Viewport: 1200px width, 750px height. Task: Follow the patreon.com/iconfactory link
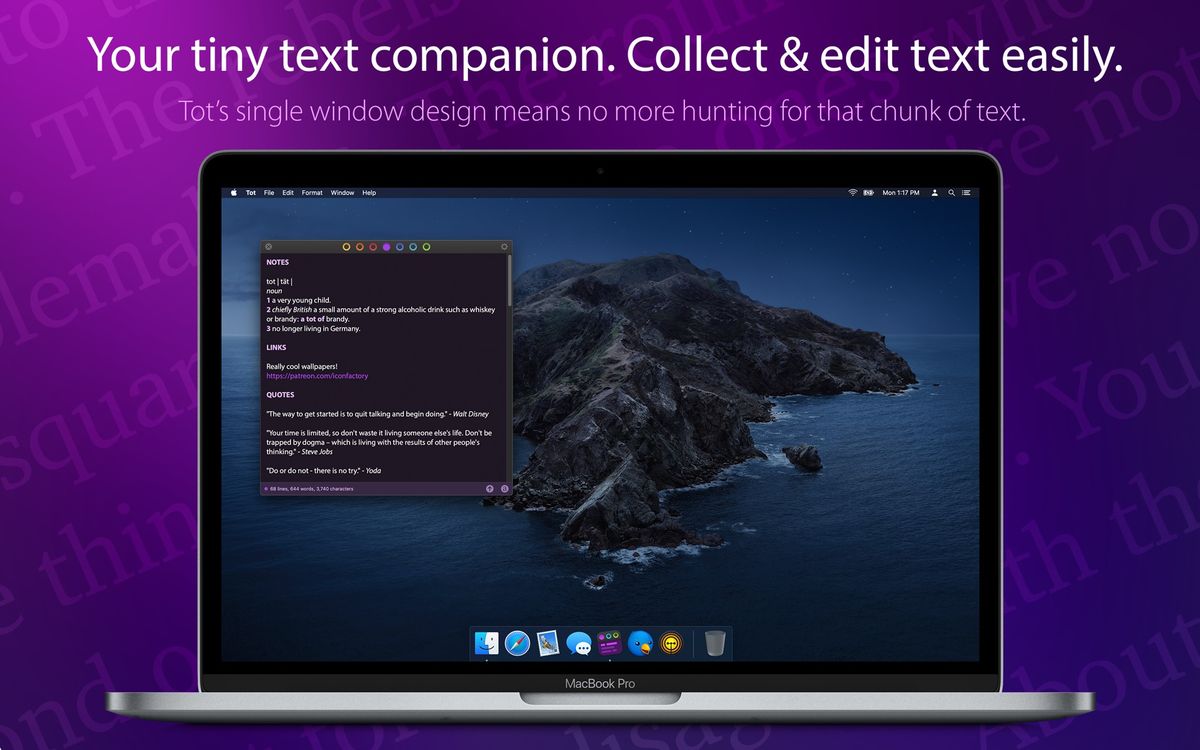(x=316, y=375)
